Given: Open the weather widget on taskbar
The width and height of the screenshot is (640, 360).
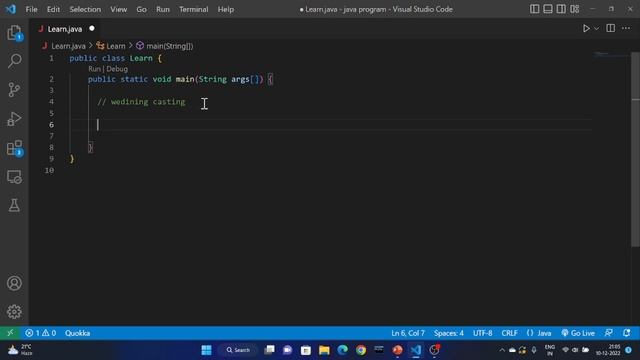Looking at the screenshot, I should tap(20, 350).
